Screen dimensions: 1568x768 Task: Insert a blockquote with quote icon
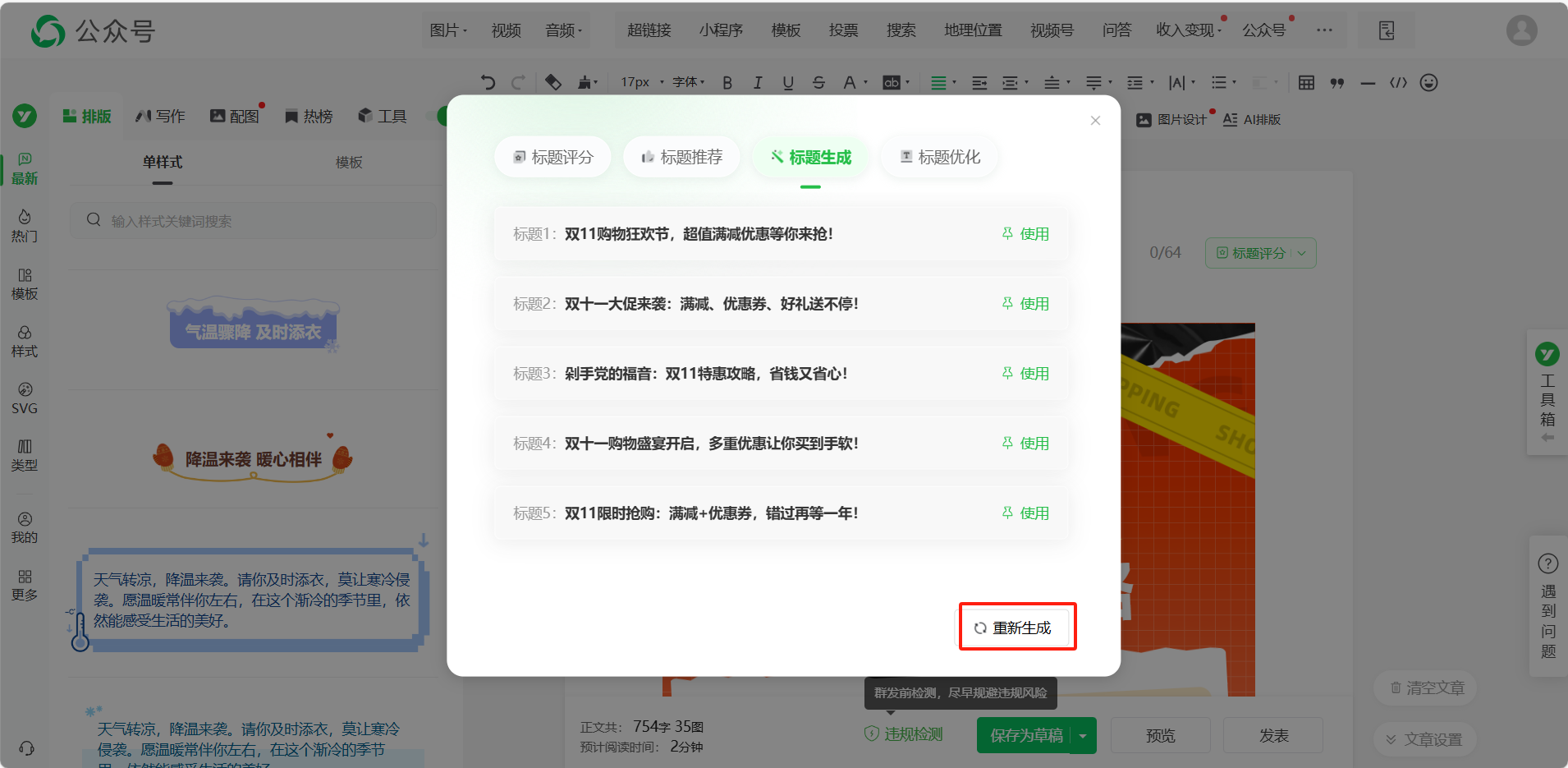click(1337, 83)
